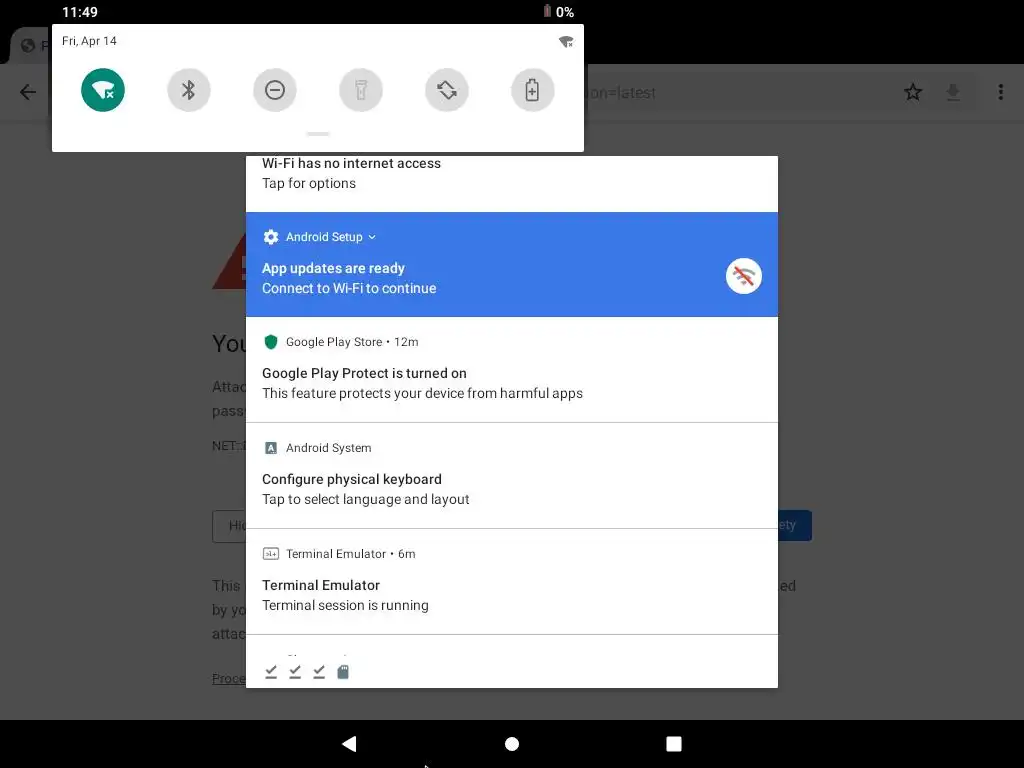Tap the Android recent apps button
The width and height of the screenshot is (1024, 768).
(x=674, y=744)
